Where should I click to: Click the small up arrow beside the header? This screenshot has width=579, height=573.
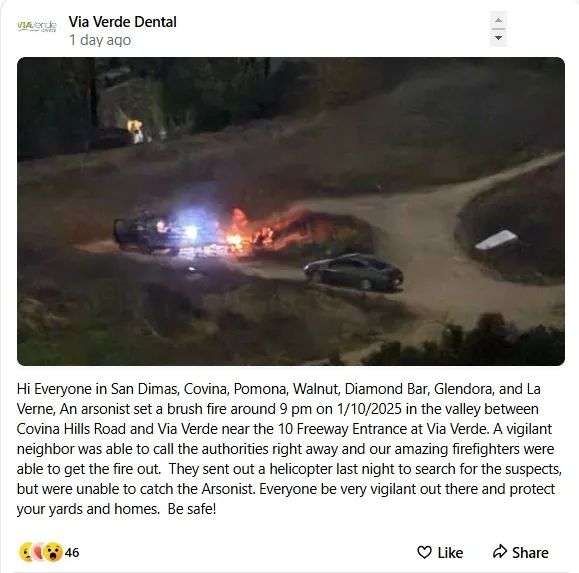click(498, 20)
